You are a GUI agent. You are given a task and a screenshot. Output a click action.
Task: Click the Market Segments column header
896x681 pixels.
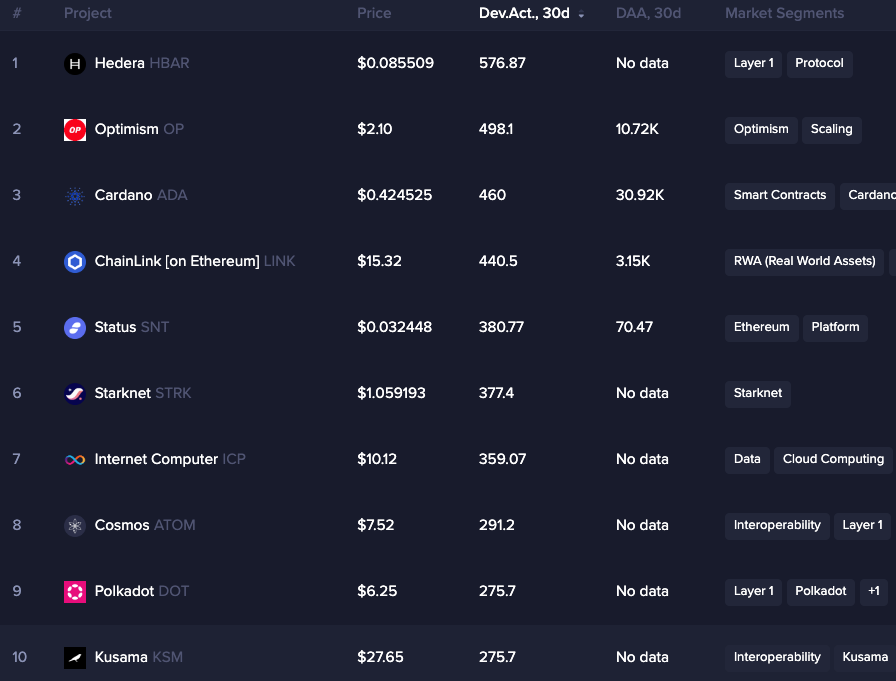pos(784,13)
